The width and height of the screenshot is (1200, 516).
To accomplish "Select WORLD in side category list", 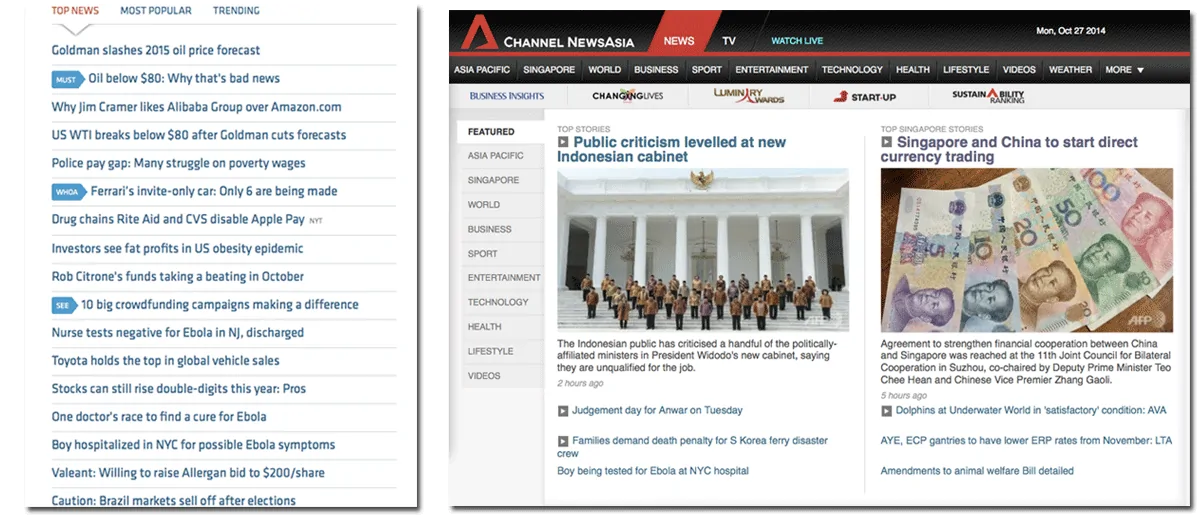I will (x=501, y=205).
